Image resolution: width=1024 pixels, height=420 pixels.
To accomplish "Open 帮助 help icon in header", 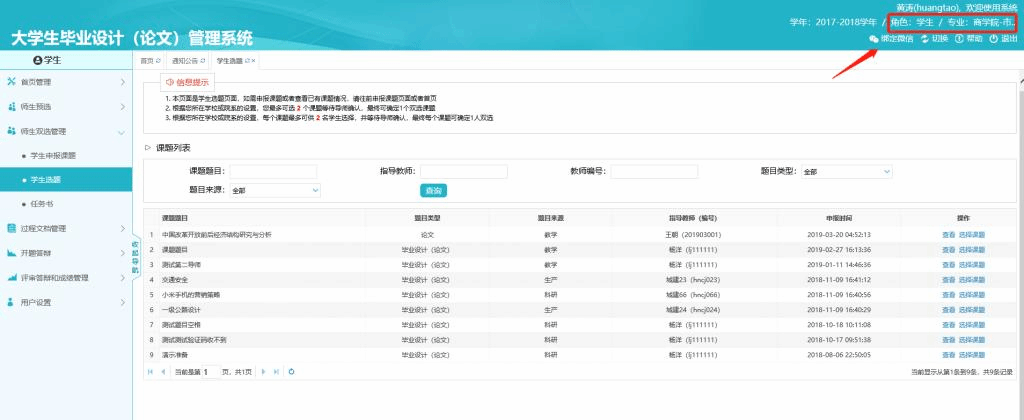I will coord(960,39).
